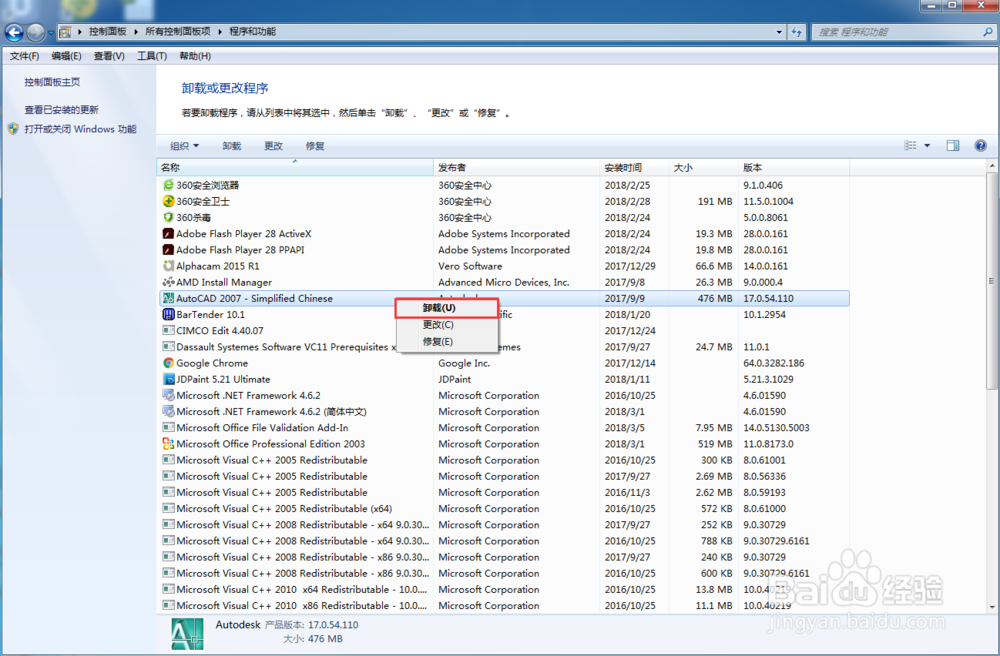Open the 编辑(E) menu

click(x=66, y=56)
